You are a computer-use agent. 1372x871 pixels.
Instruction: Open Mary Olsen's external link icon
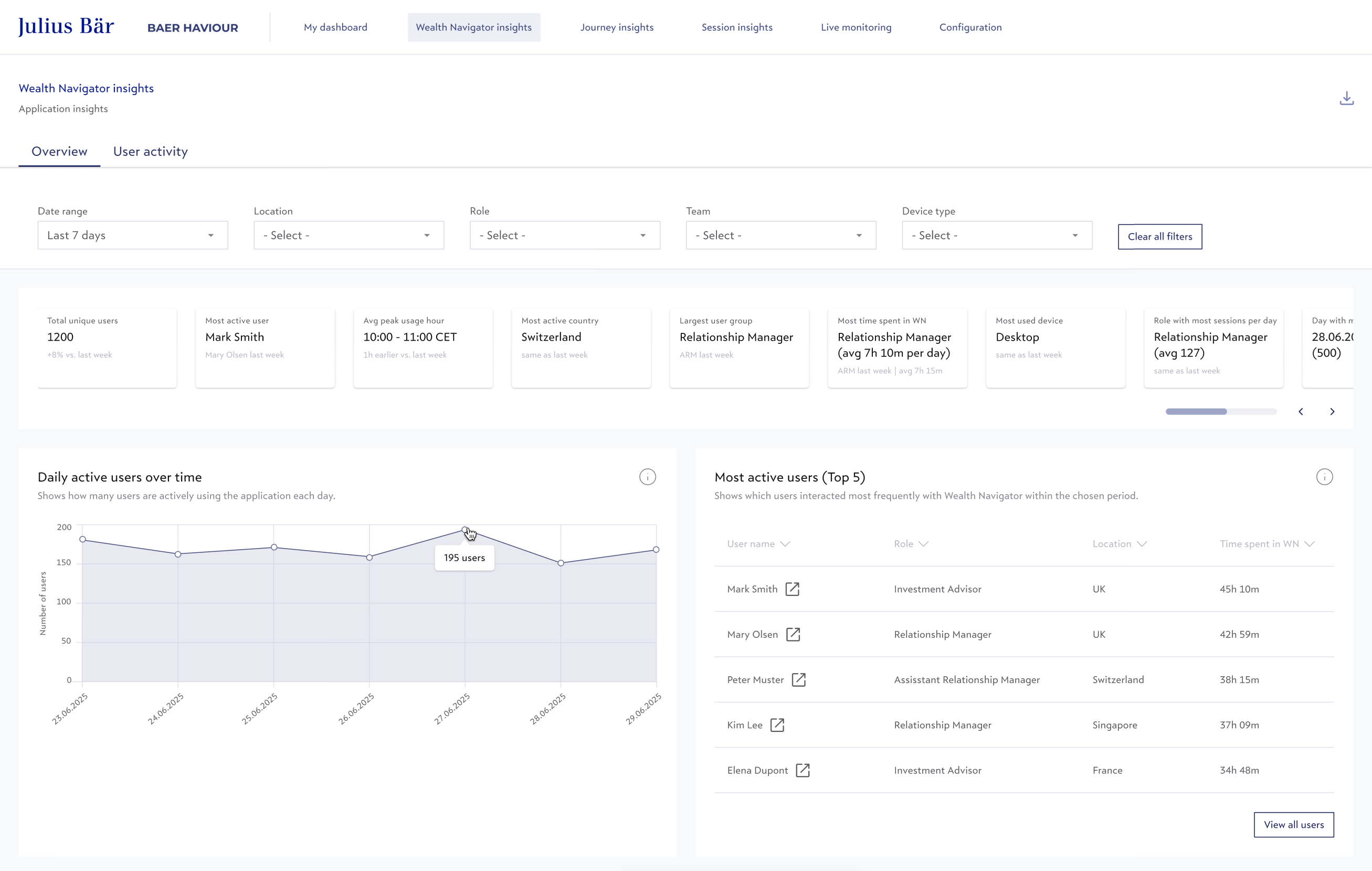(x=793, y=634)
